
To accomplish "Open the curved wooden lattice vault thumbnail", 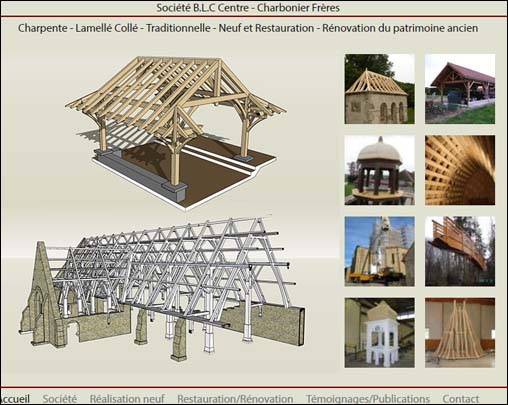I will coord(460,170).
